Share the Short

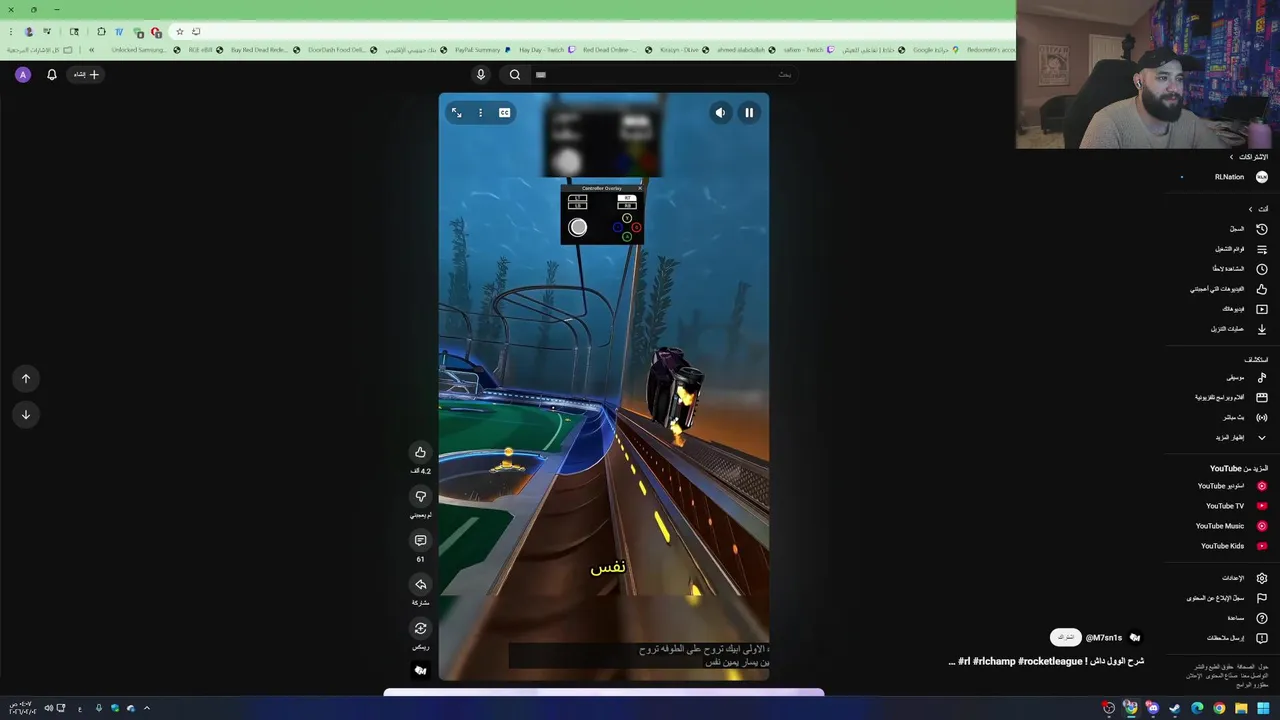point(420,584)
